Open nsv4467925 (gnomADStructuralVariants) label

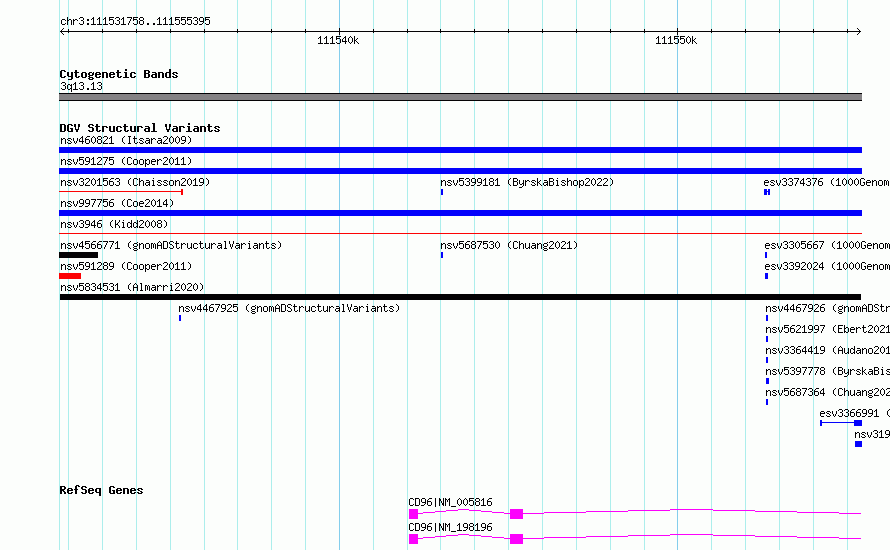coord(289,308)
